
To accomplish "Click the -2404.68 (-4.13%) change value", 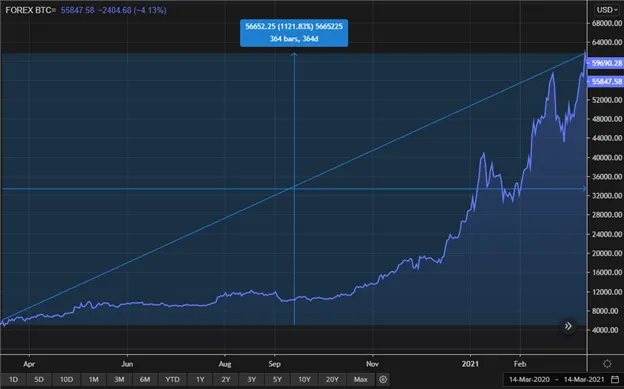I will (x=132, y=10).
